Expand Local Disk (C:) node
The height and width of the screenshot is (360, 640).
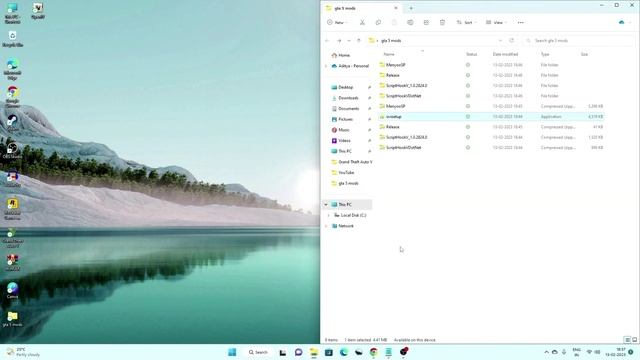[x=329, y=215]
